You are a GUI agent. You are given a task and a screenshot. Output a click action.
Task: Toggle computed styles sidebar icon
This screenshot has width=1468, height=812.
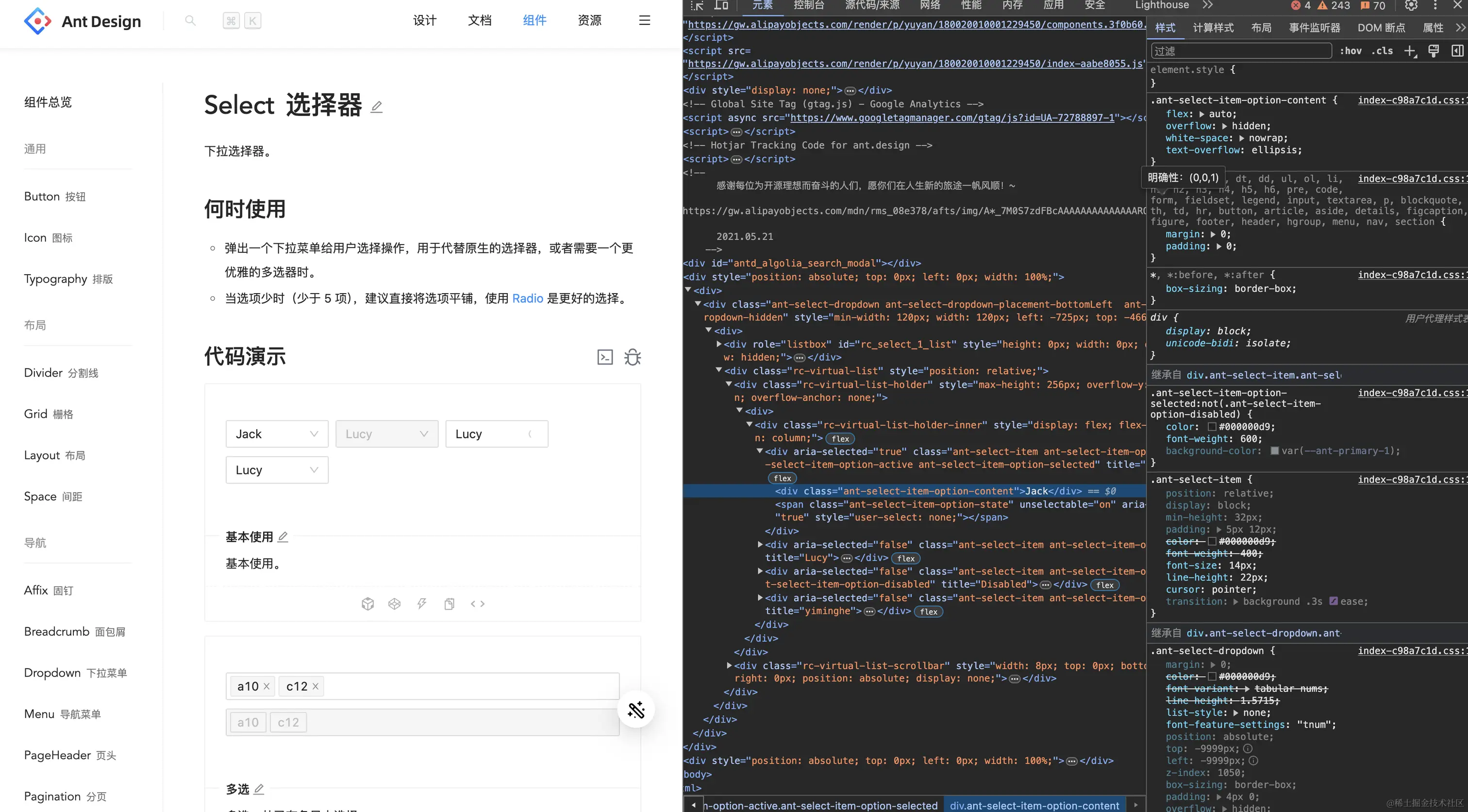coord(1457,50)
